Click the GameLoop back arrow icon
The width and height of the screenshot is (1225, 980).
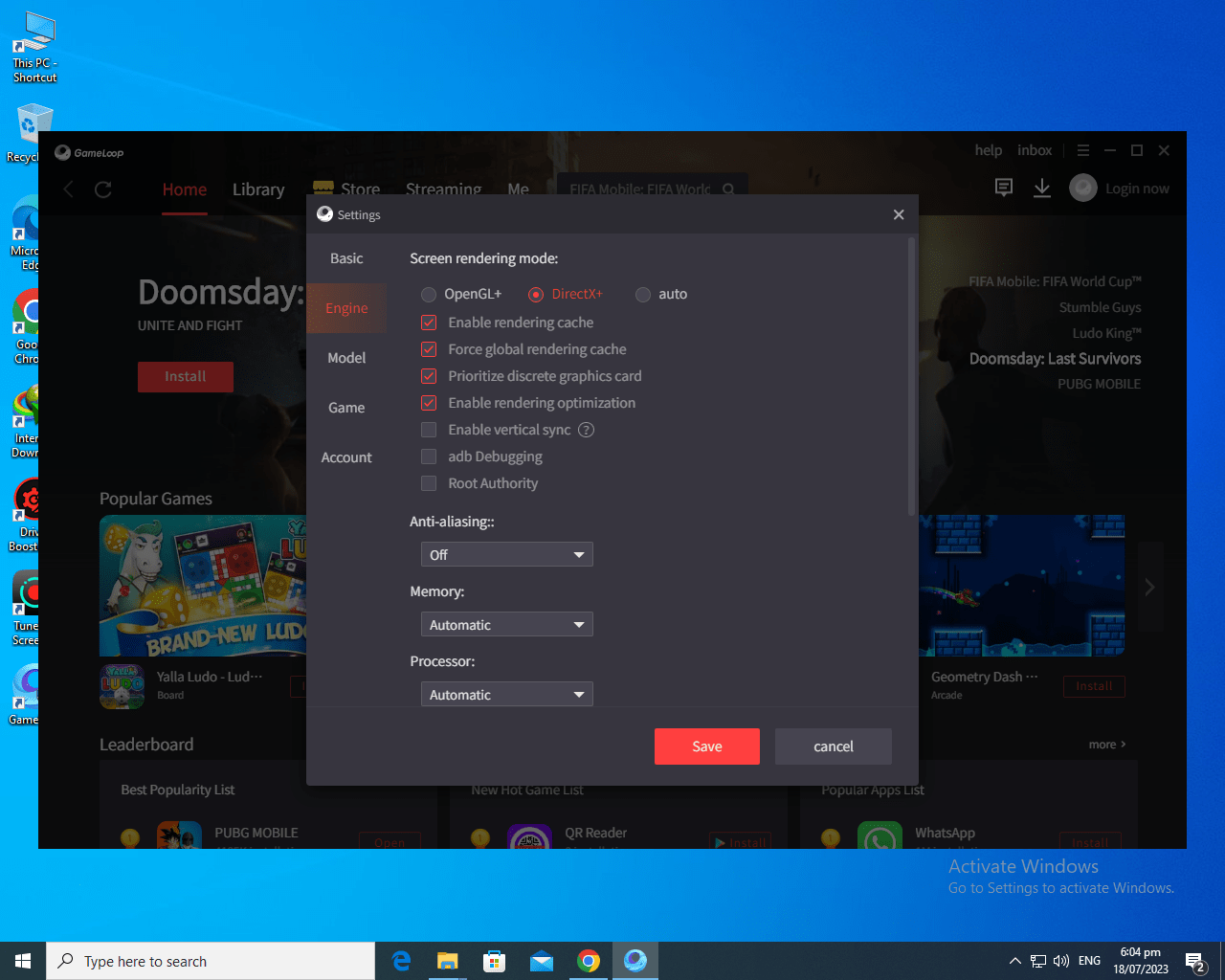point(68,189)
